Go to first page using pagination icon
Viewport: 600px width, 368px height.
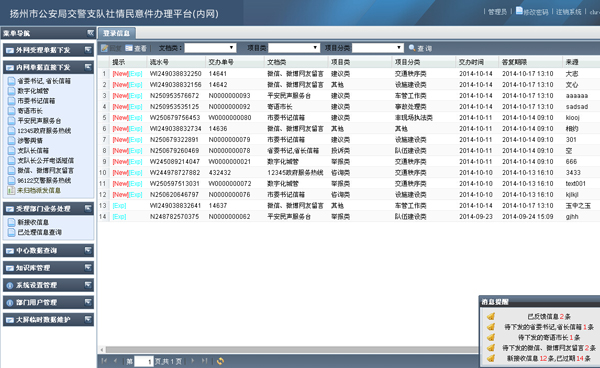click(104, 361)
